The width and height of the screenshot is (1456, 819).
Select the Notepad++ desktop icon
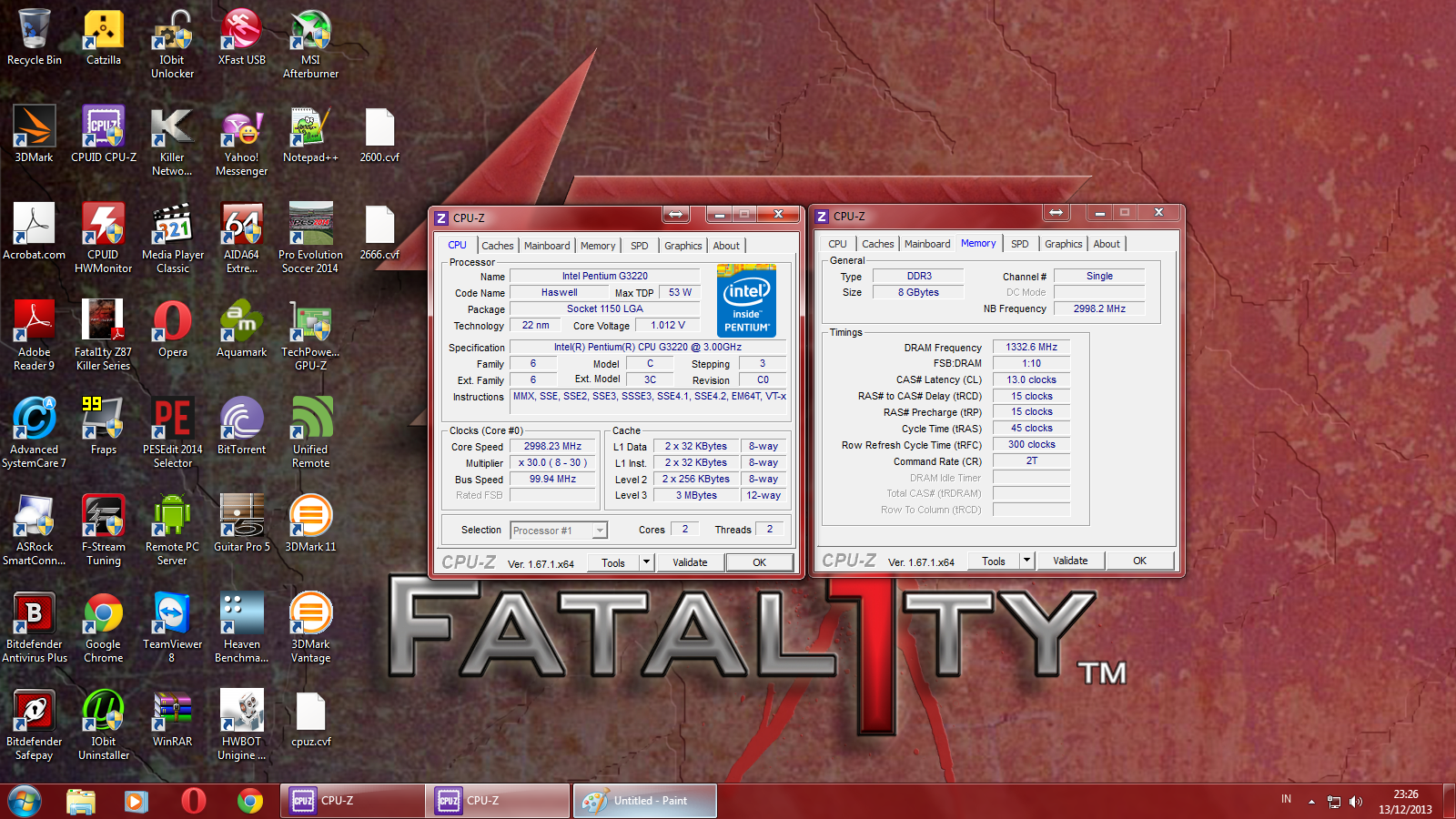point(310,134)
